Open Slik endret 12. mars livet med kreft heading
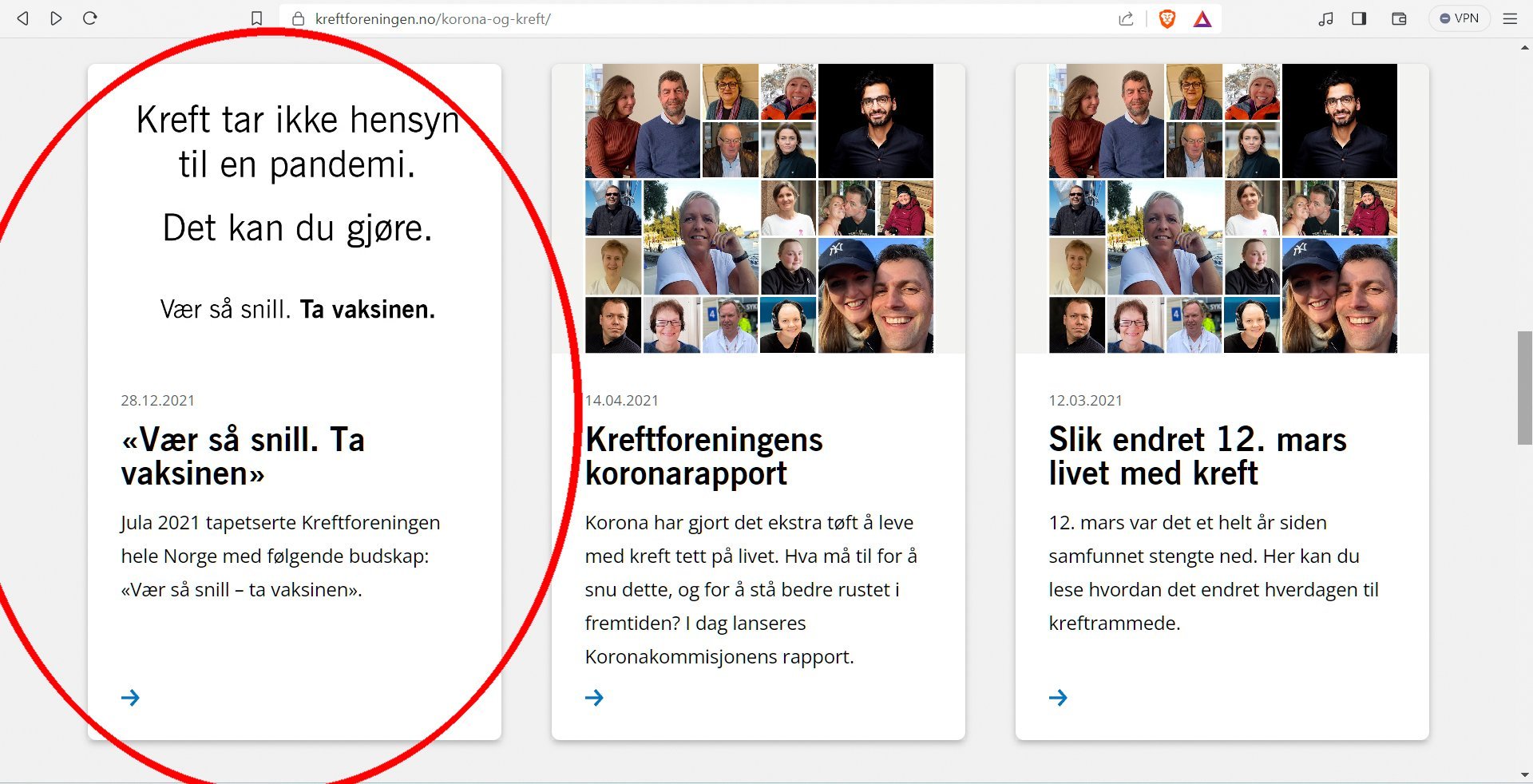 pos(1198,457)
